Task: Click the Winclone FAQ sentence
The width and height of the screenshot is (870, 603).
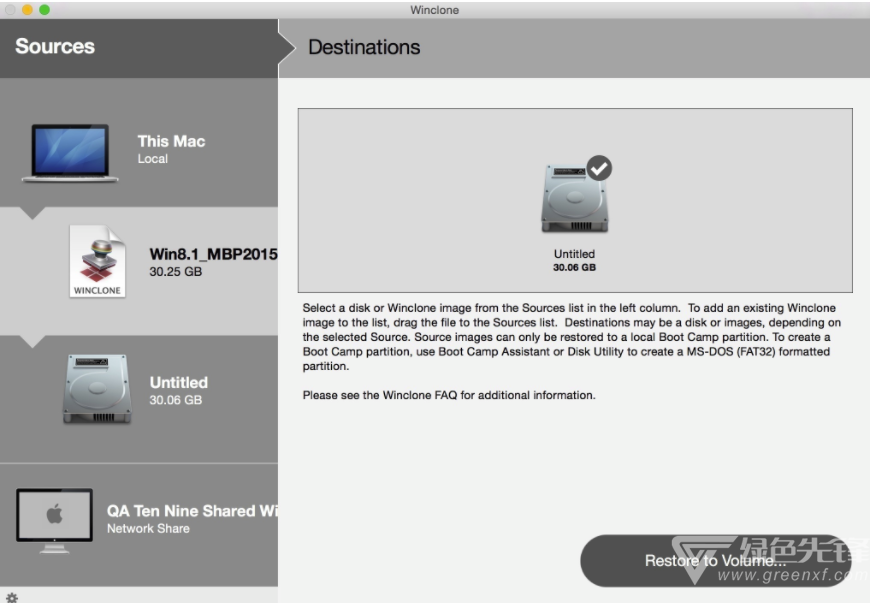Action: (449, 395)
